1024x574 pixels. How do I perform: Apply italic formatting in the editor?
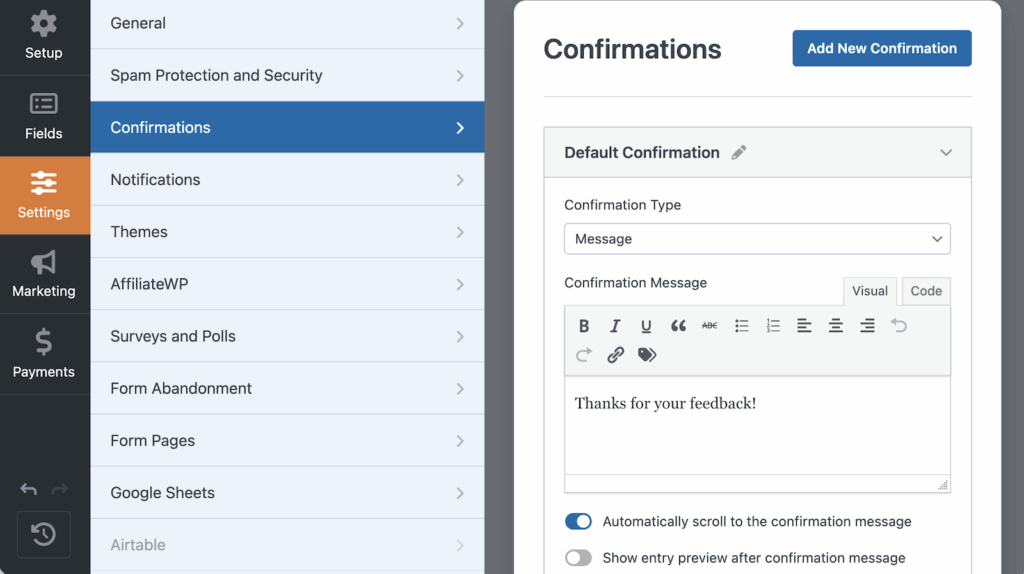coord(615,326)
